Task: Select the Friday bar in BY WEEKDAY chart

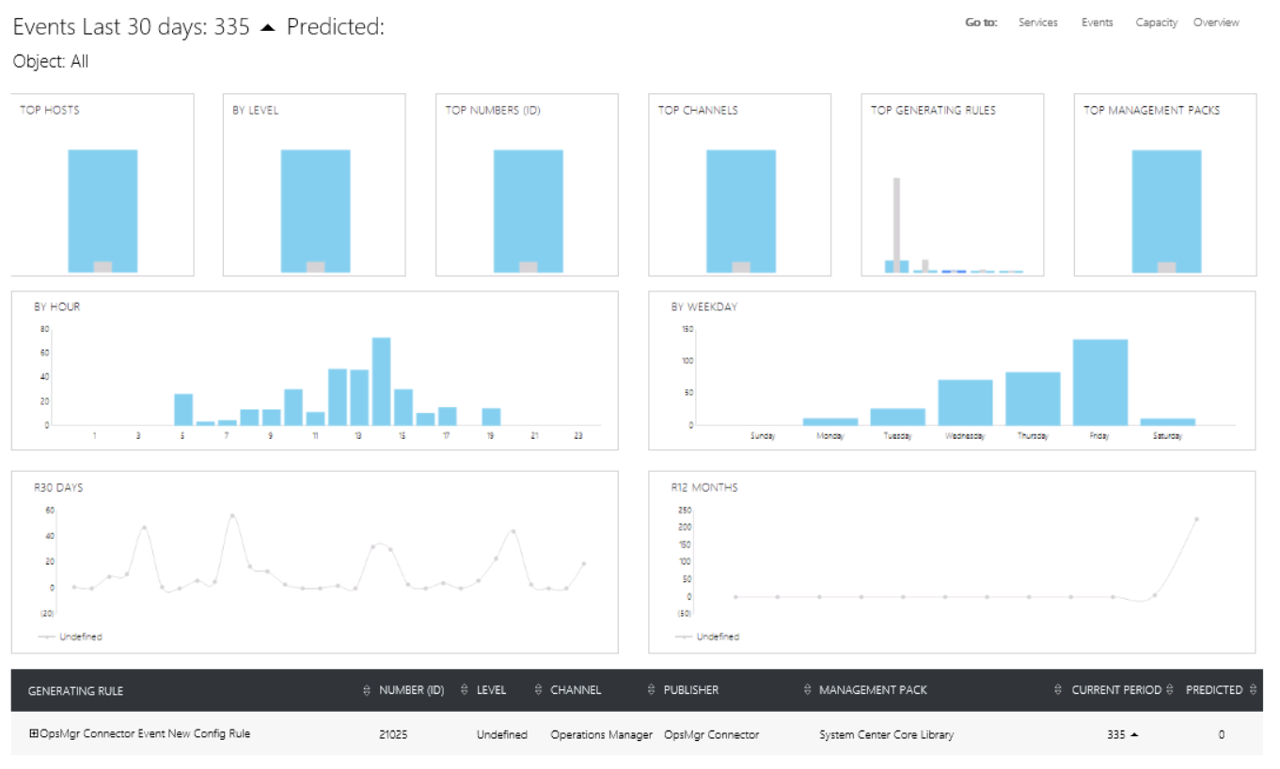Action: [1098, 380]
